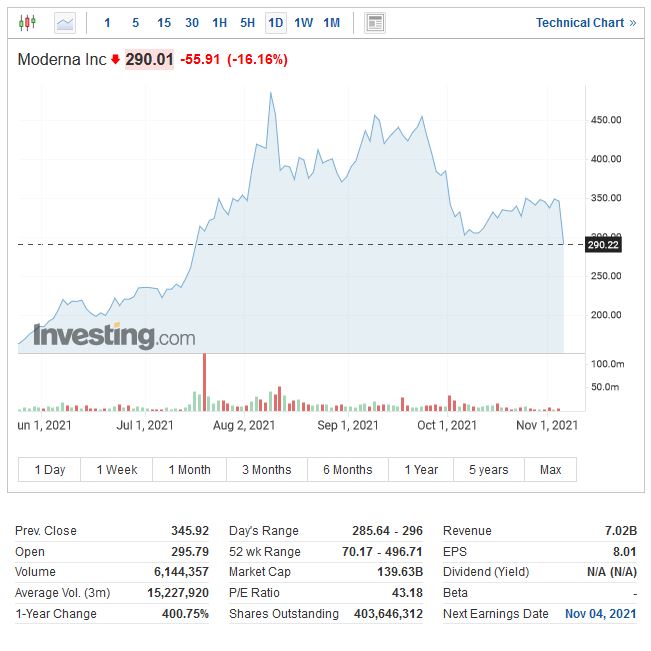Viewport: 651px width, 651px height.
Task: Switch to candlestick chart type
Action: pyautogui.click(x=27, y=22)
